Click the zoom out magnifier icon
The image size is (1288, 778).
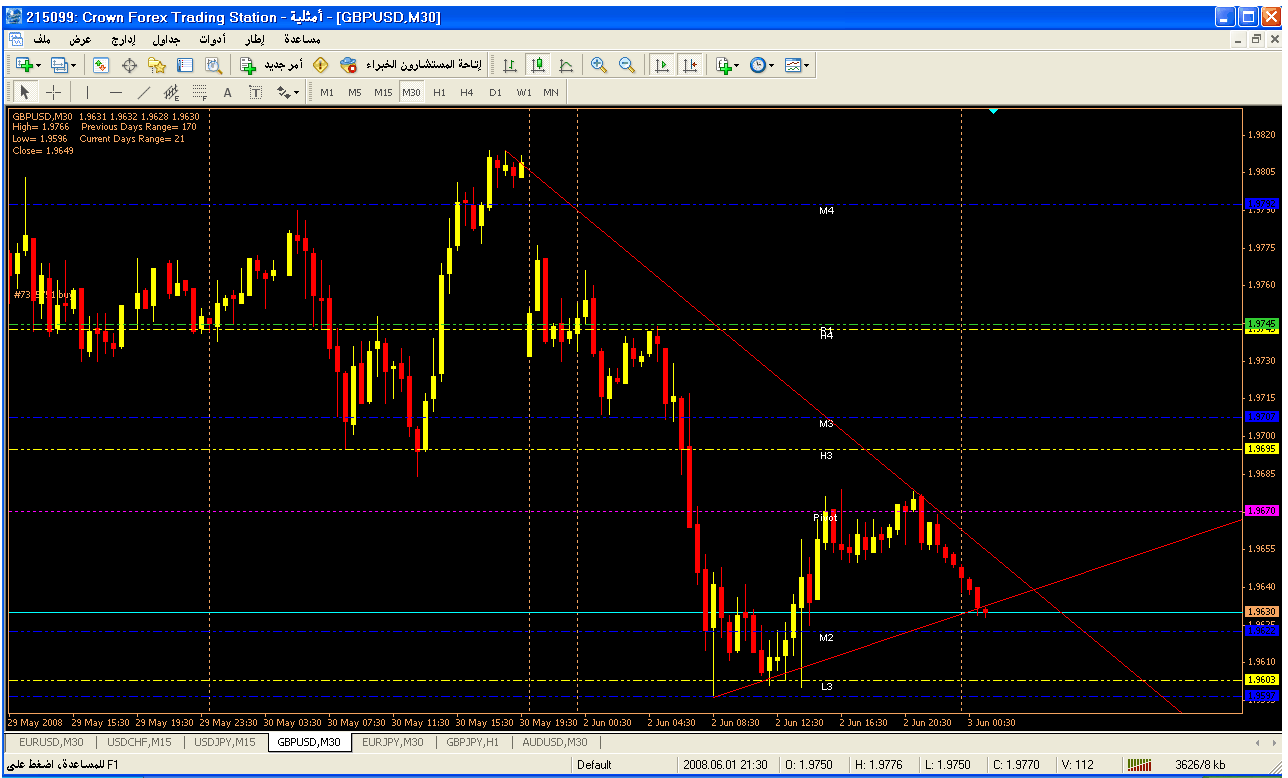[627, 65]
